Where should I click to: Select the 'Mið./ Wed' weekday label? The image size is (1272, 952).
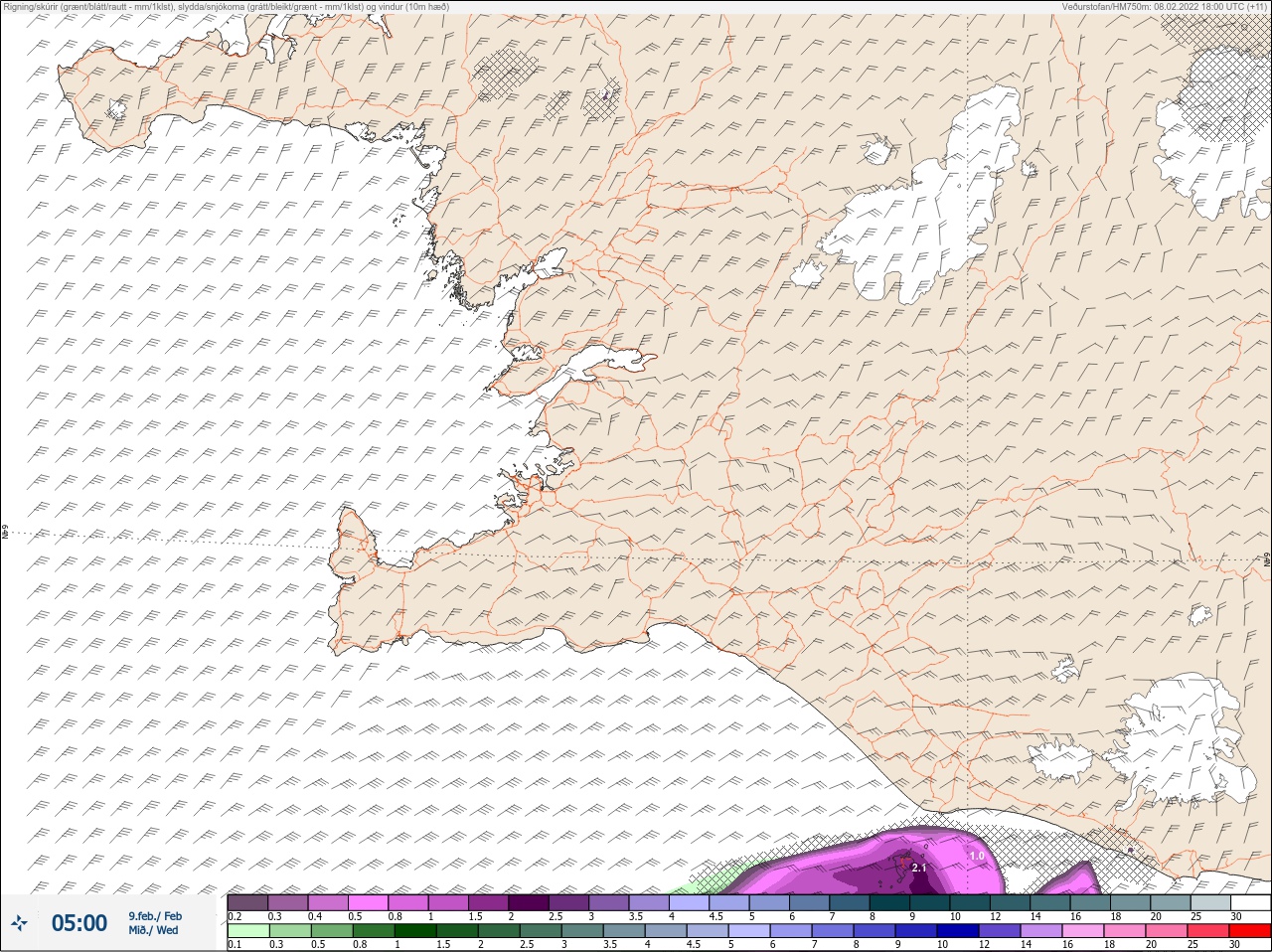point(153,930)
